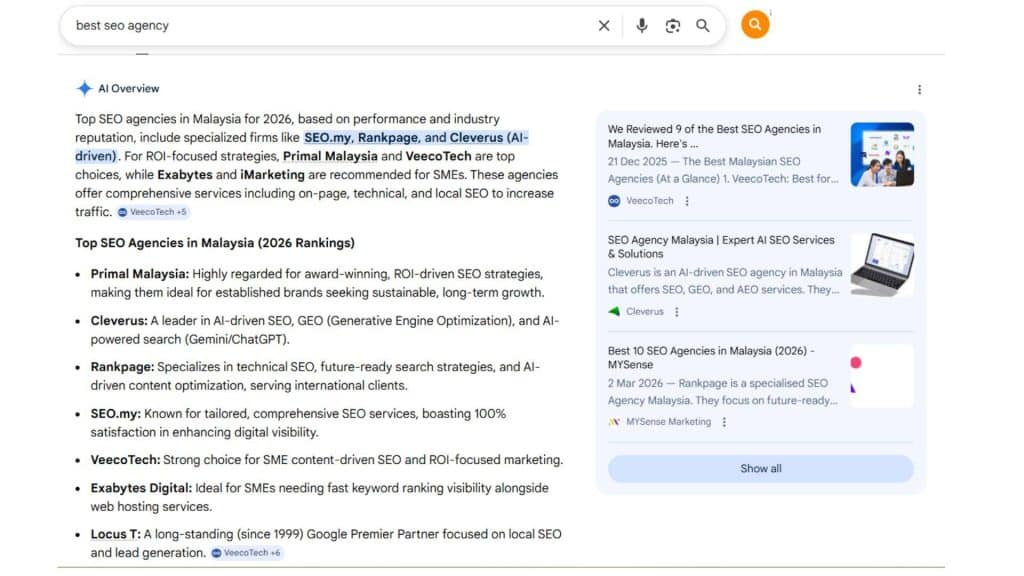
Task: Click the Show all sources button
Action: (760, 468)
